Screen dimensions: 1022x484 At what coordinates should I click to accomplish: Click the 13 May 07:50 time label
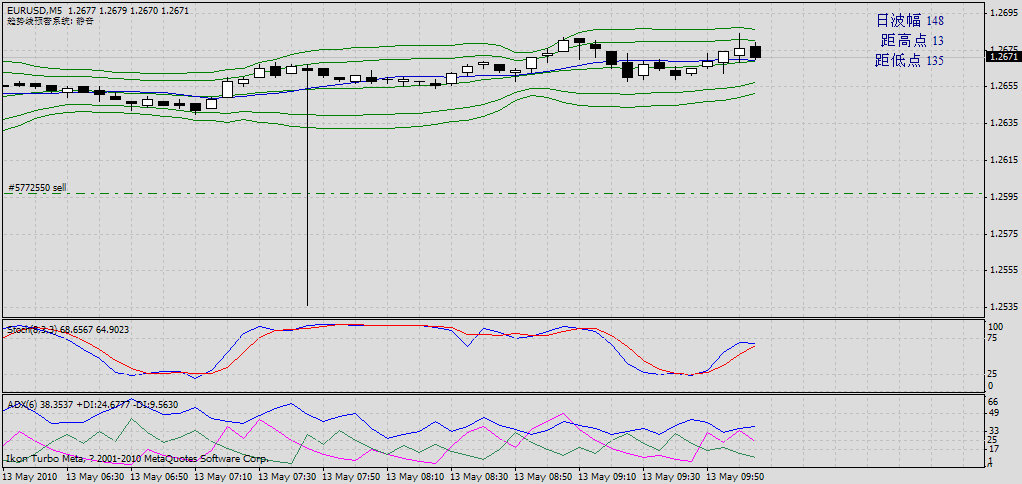tap(349, 477)
